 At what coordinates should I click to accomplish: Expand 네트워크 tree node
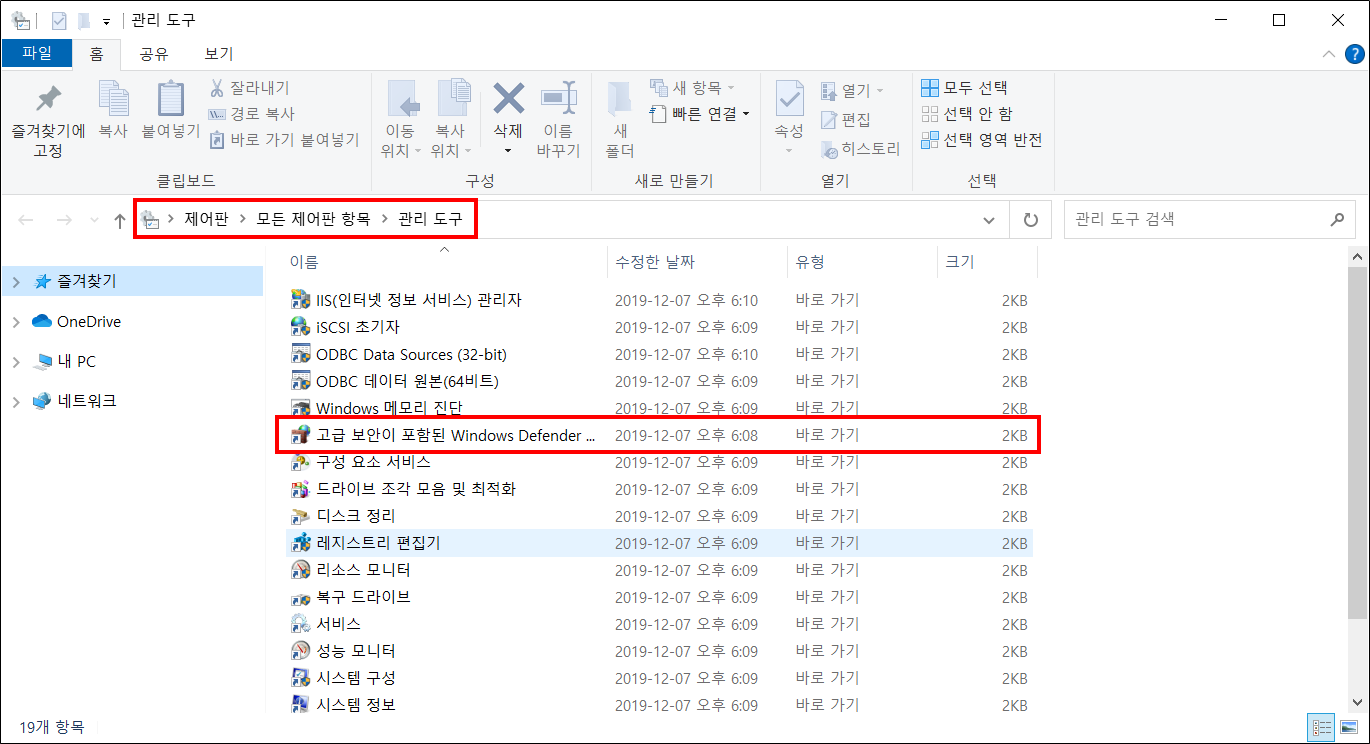point(16,402)
